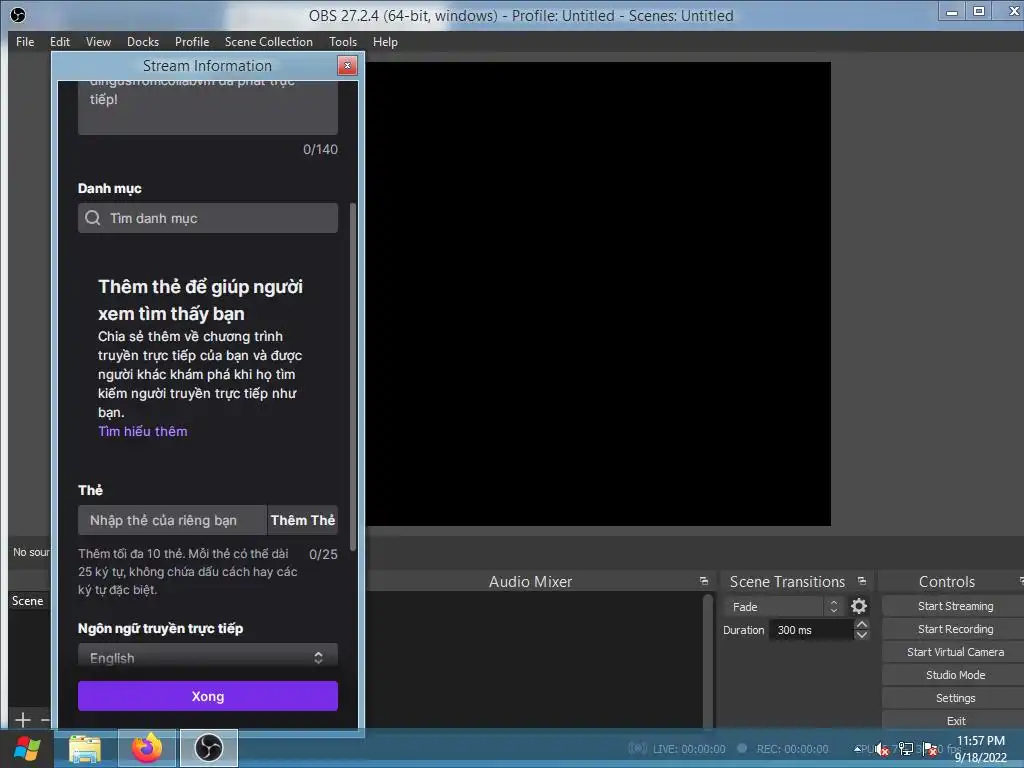
Task: Open the Edit menu
Action: [59, 42]
